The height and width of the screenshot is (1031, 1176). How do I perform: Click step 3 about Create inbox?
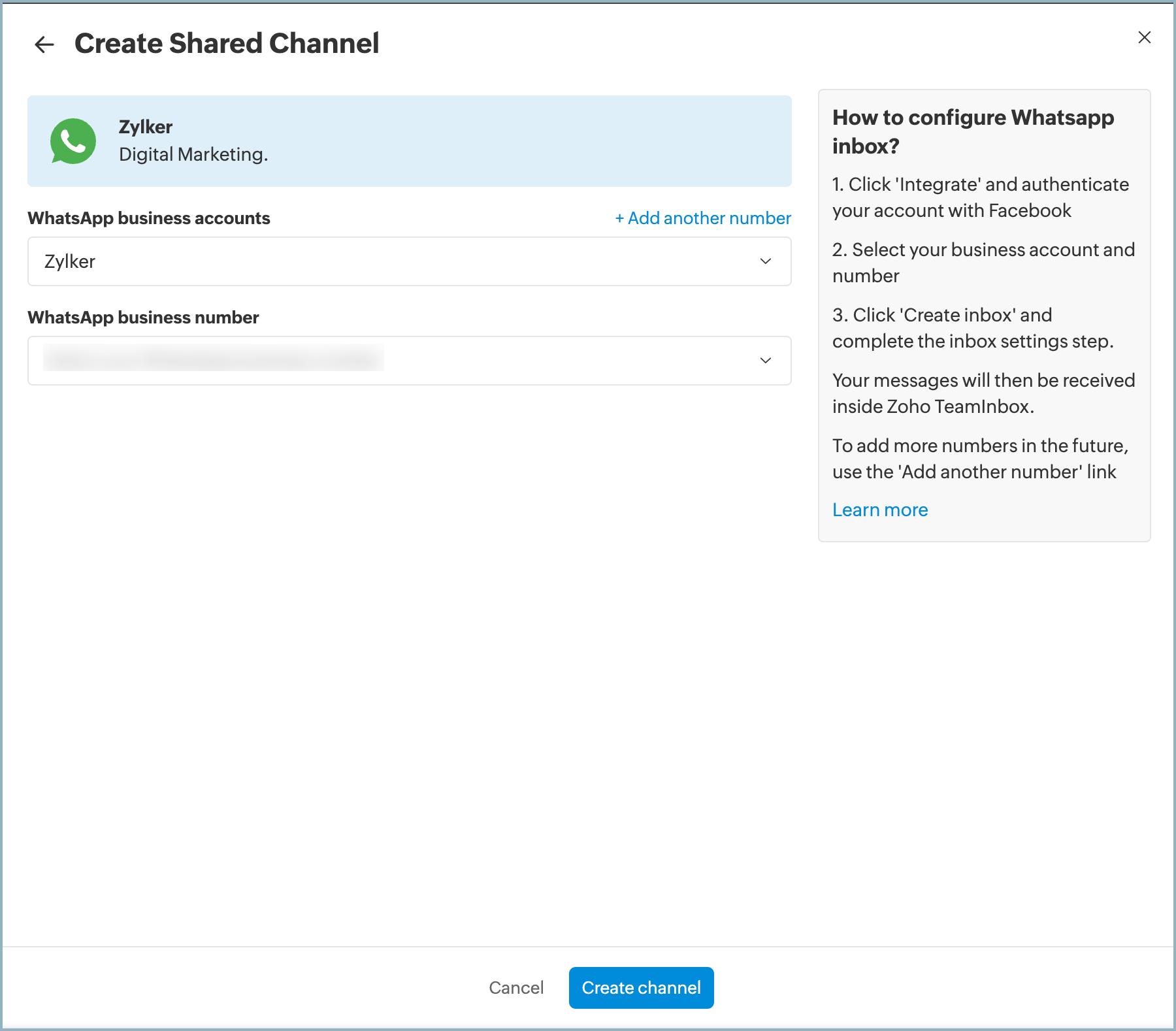pos(972,328)
